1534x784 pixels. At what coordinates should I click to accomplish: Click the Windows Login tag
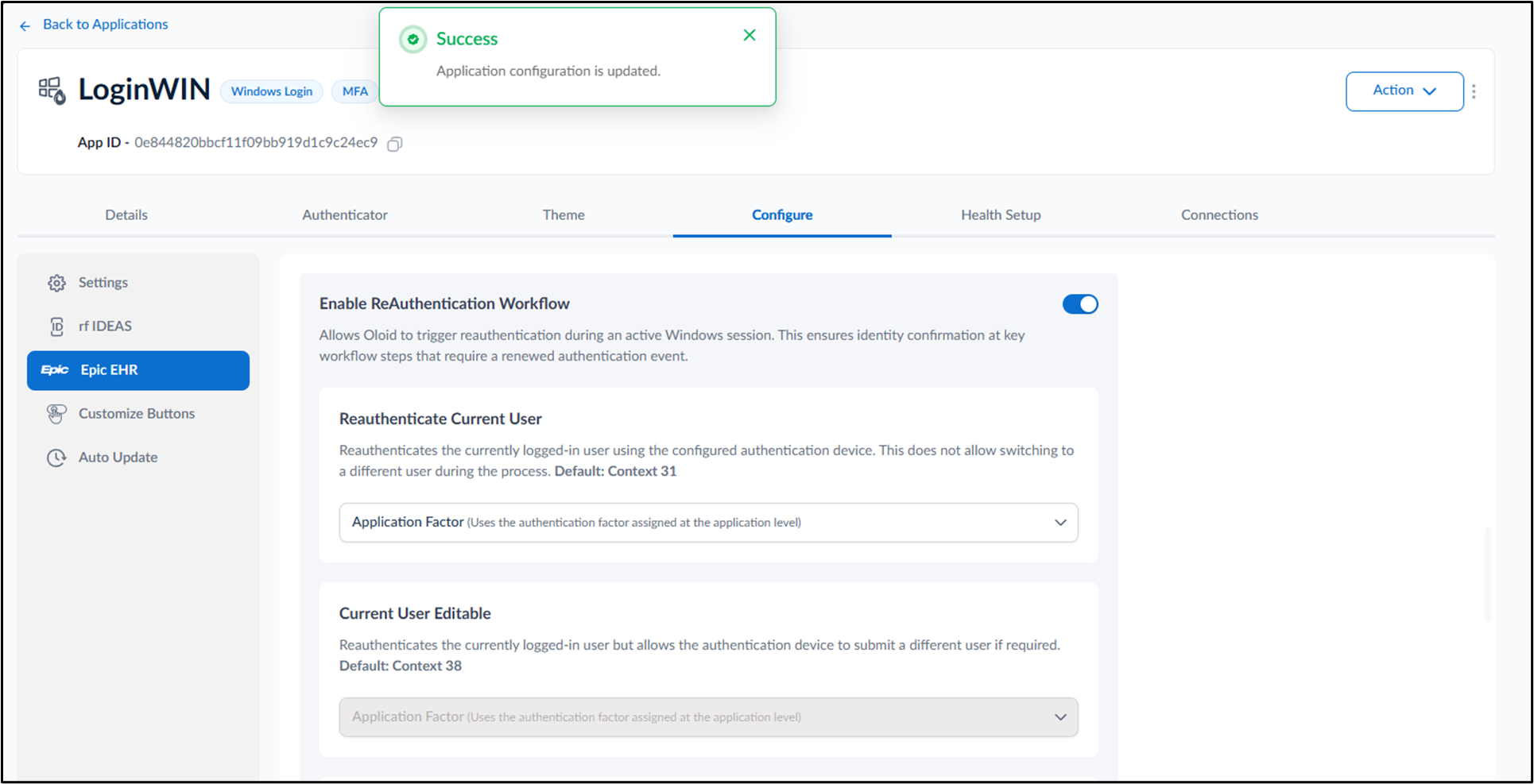272,91
